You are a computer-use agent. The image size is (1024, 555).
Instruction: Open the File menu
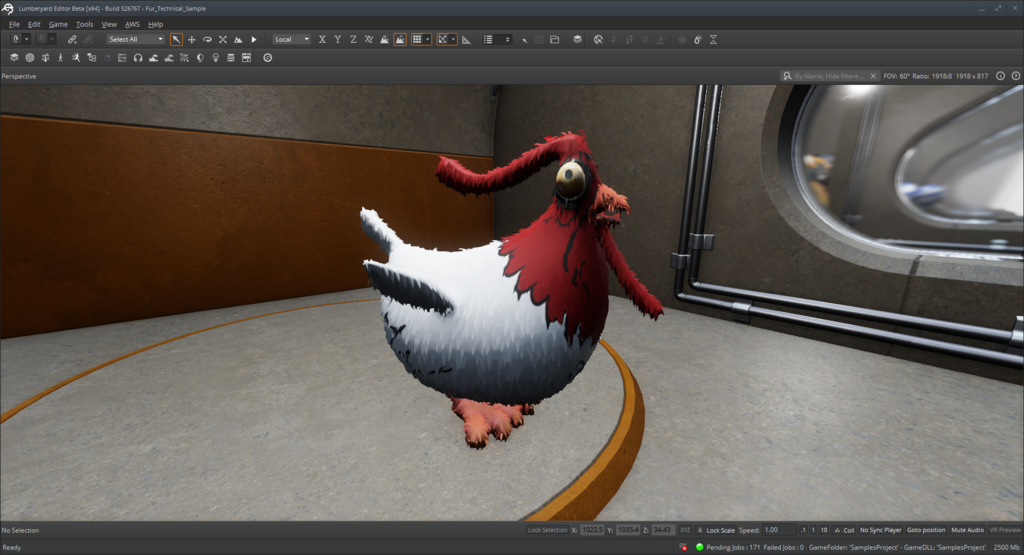[14, 24]
